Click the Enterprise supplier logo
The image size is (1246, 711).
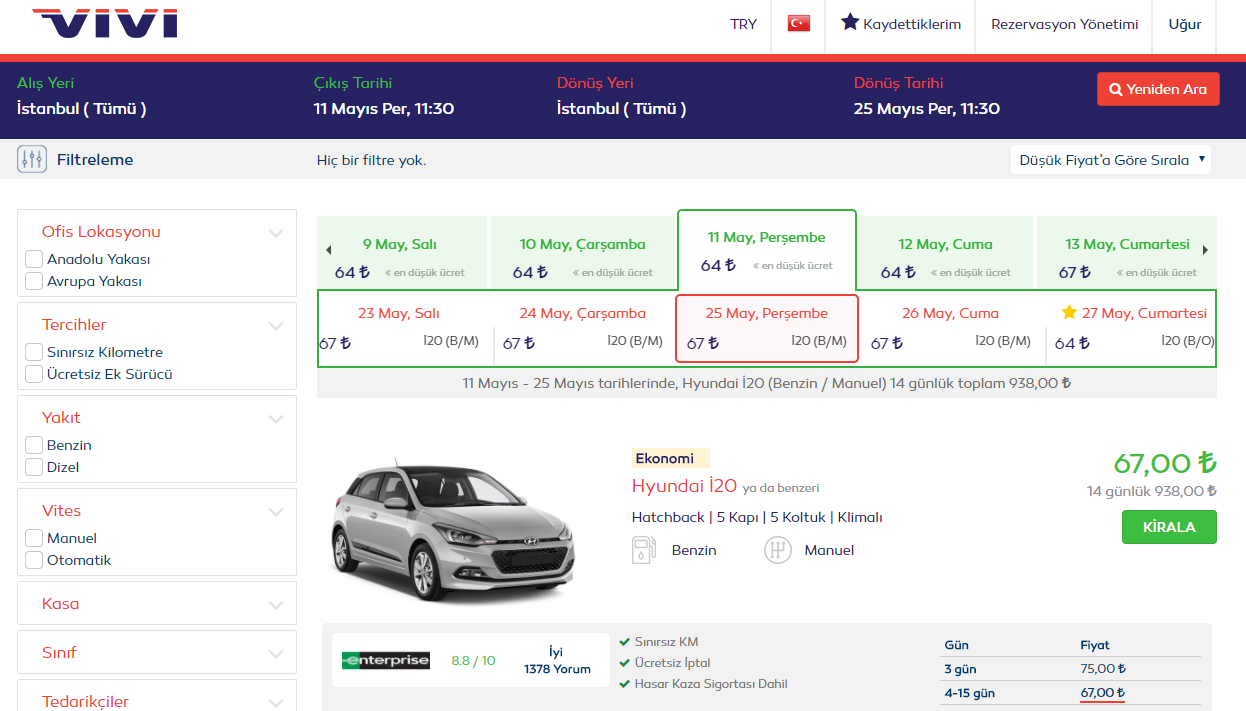coord(386,660)
